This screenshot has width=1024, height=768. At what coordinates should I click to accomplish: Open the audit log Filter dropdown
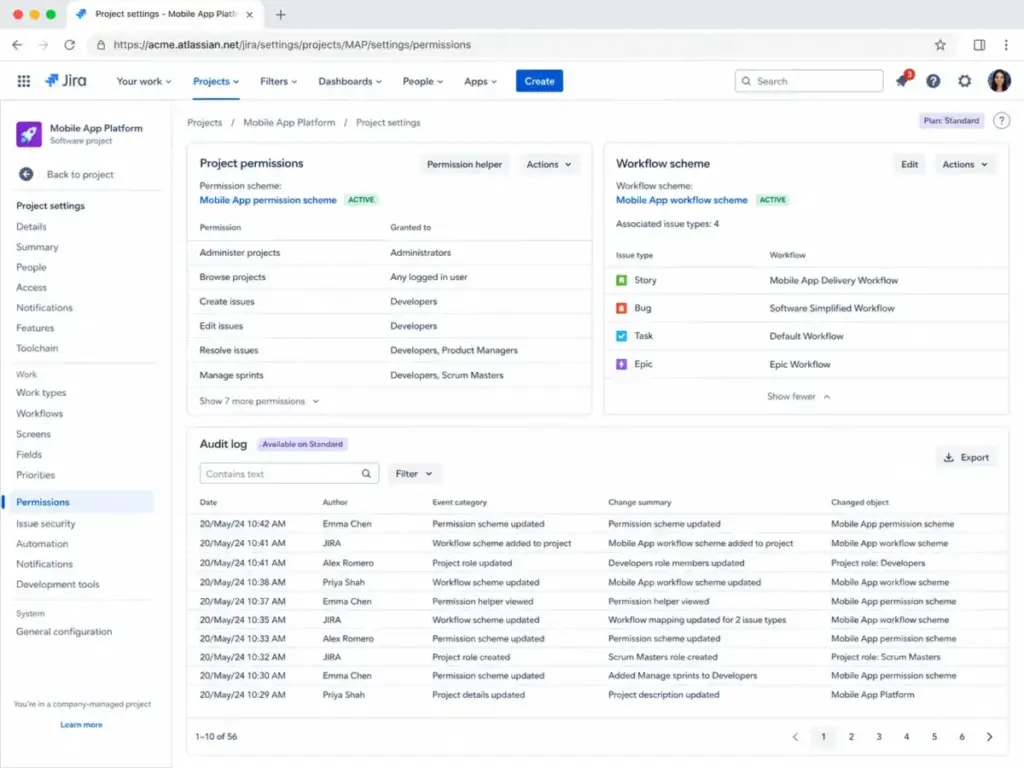tap(413, 473)
